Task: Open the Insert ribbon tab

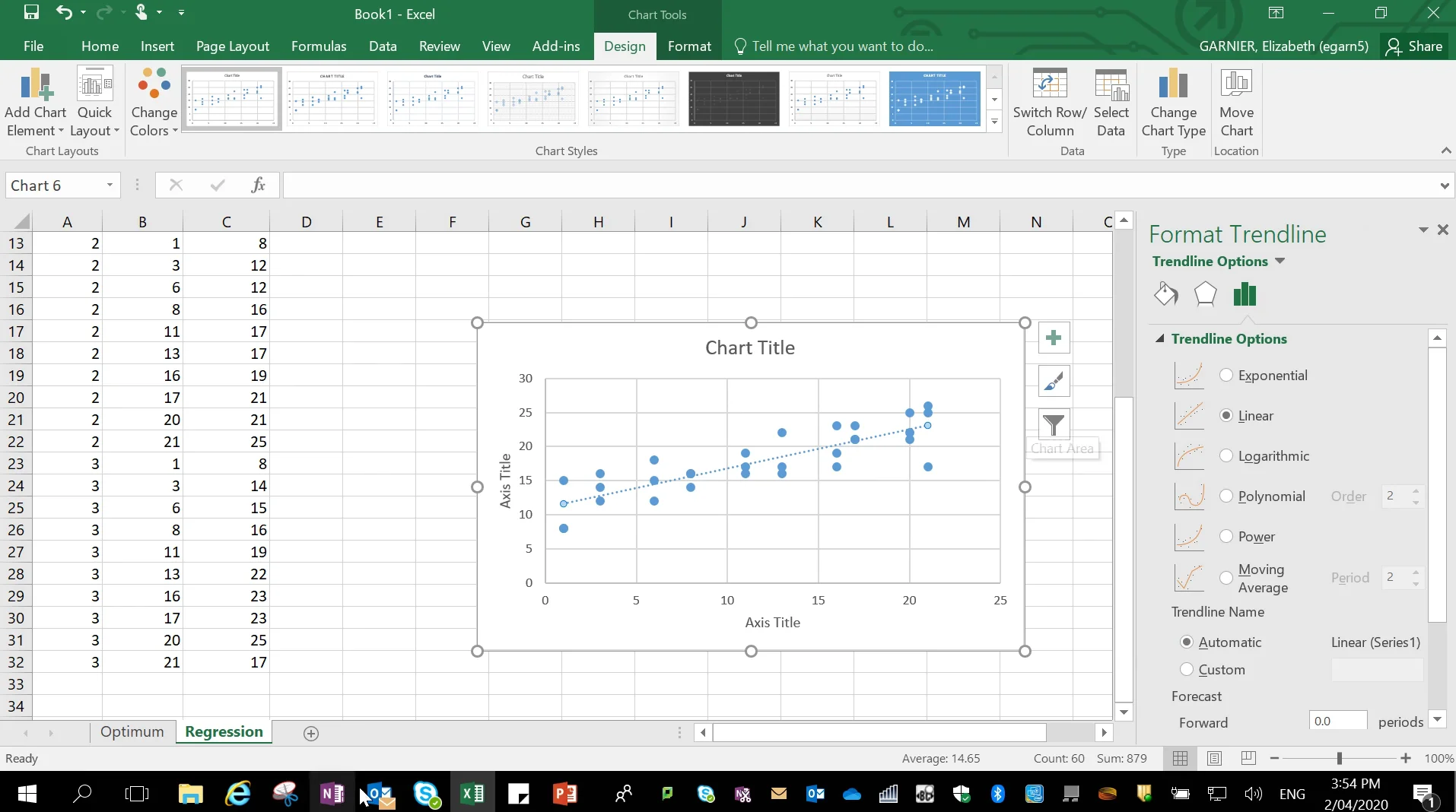Action: [157, 46]
